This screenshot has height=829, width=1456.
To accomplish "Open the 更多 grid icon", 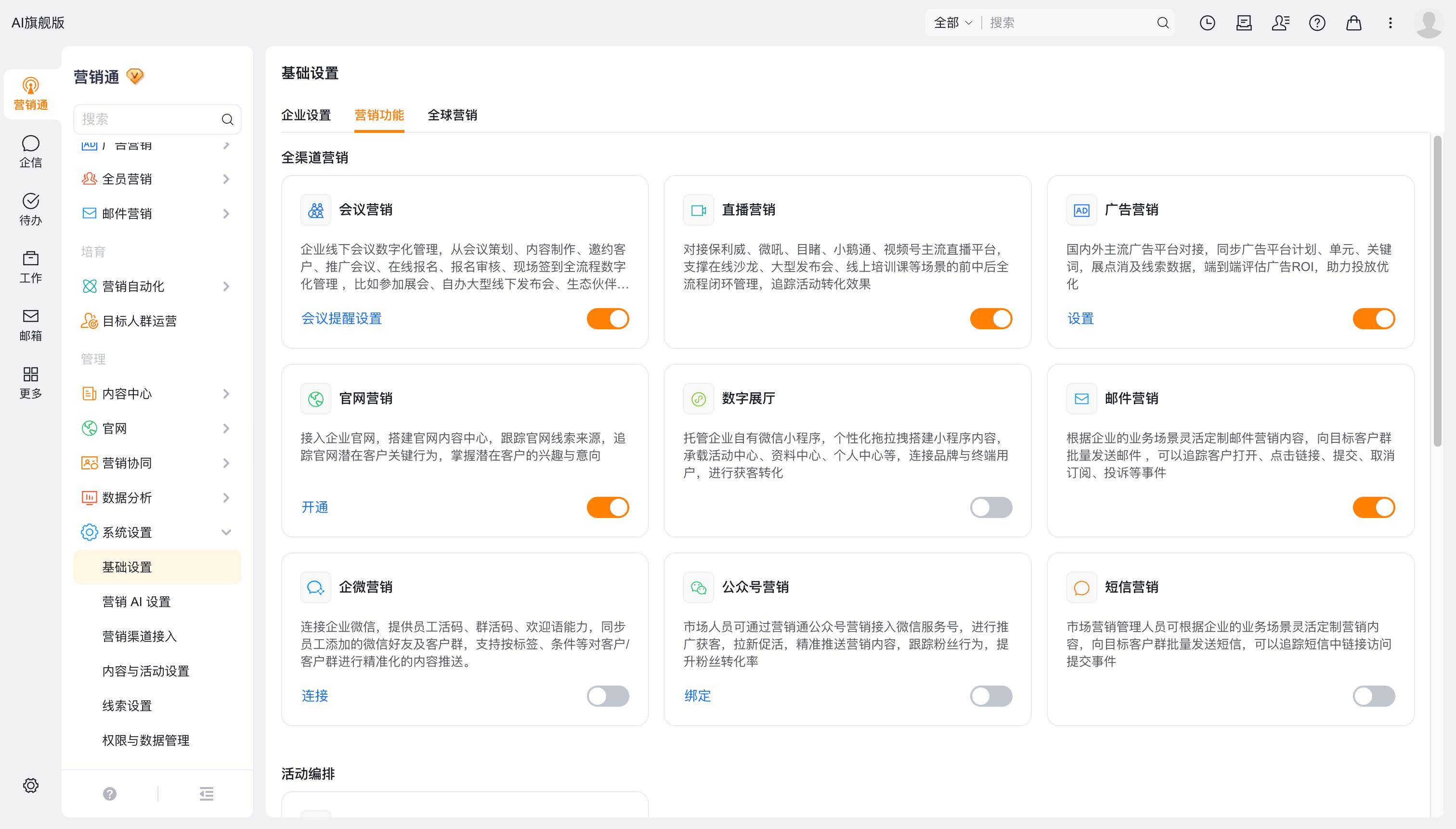I will tap(31, 383).
